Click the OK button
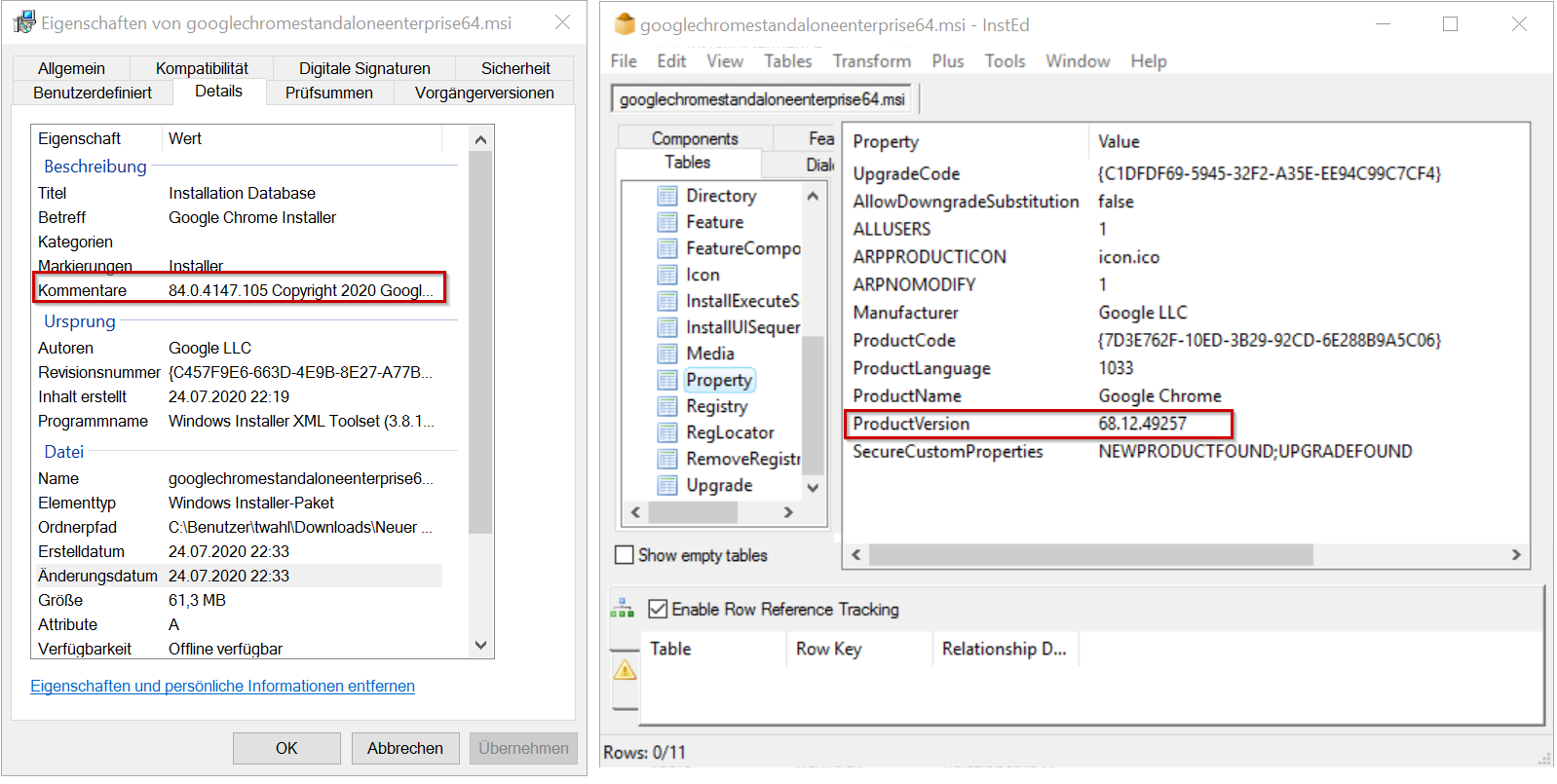The width and height of the screenshot is (1557, 784). coord(286,748)
